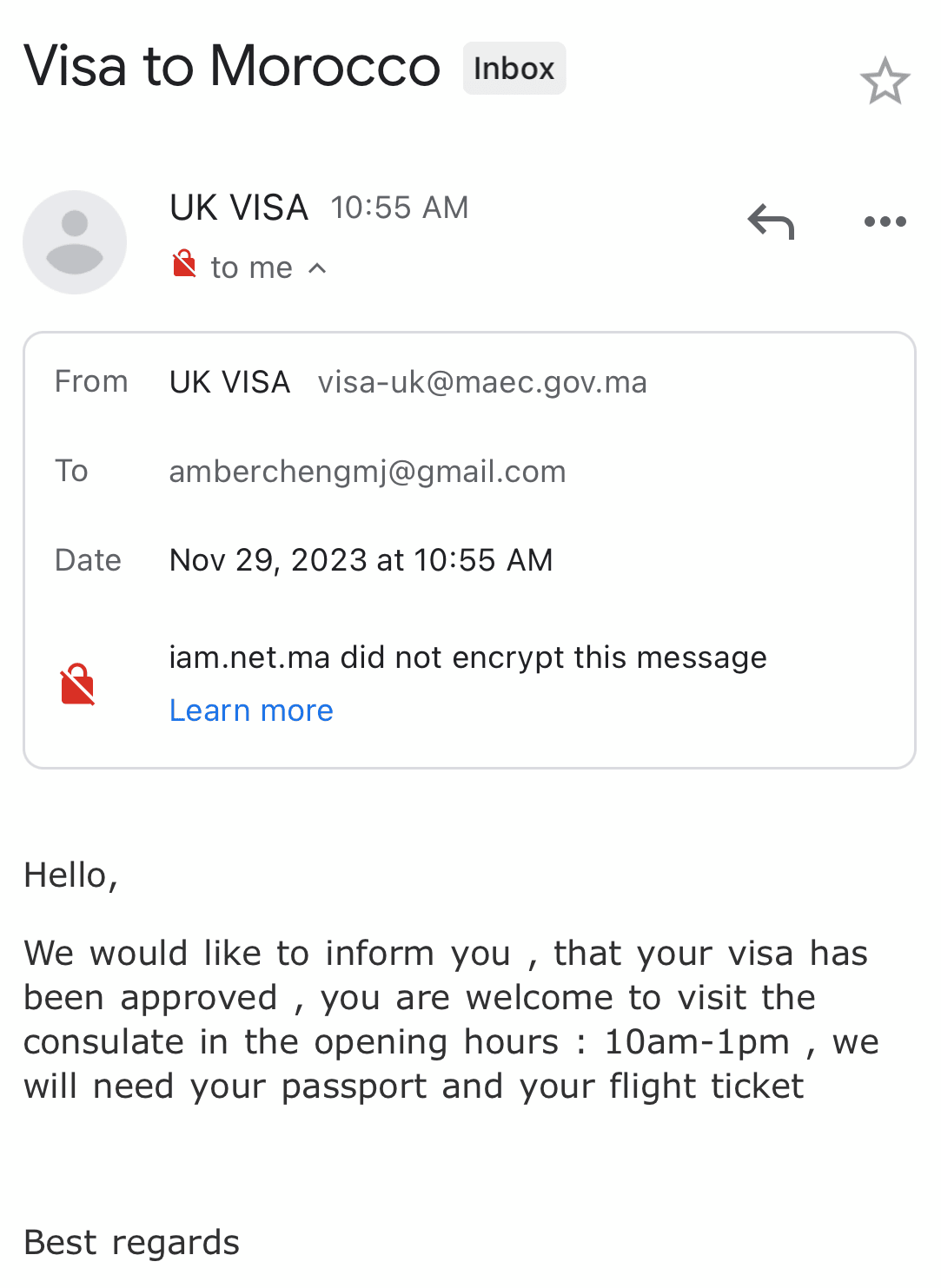Star the Visa to Morocco email
Screen dimensions: 941x1288
tap(885, 81)
